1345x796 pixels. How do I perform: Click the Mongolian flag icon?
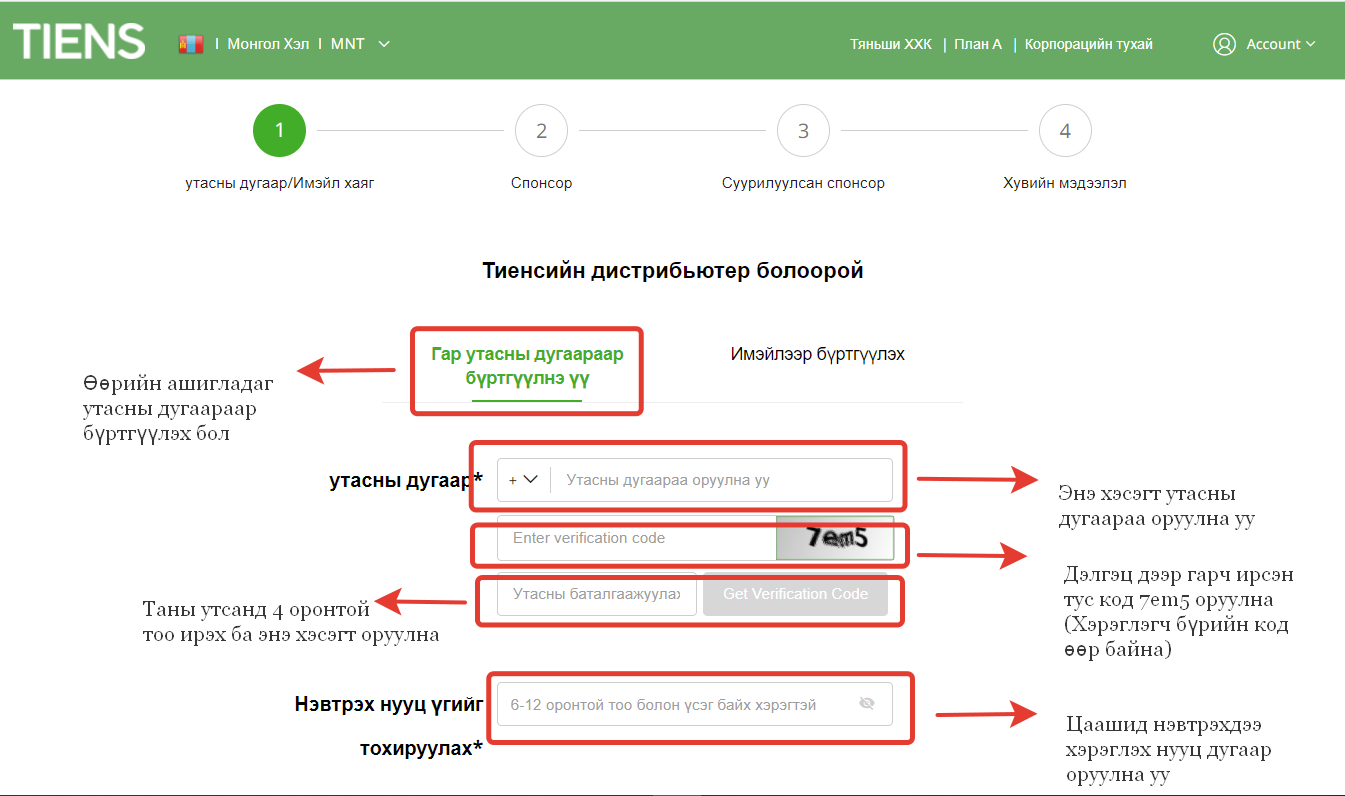coord(191,44)
